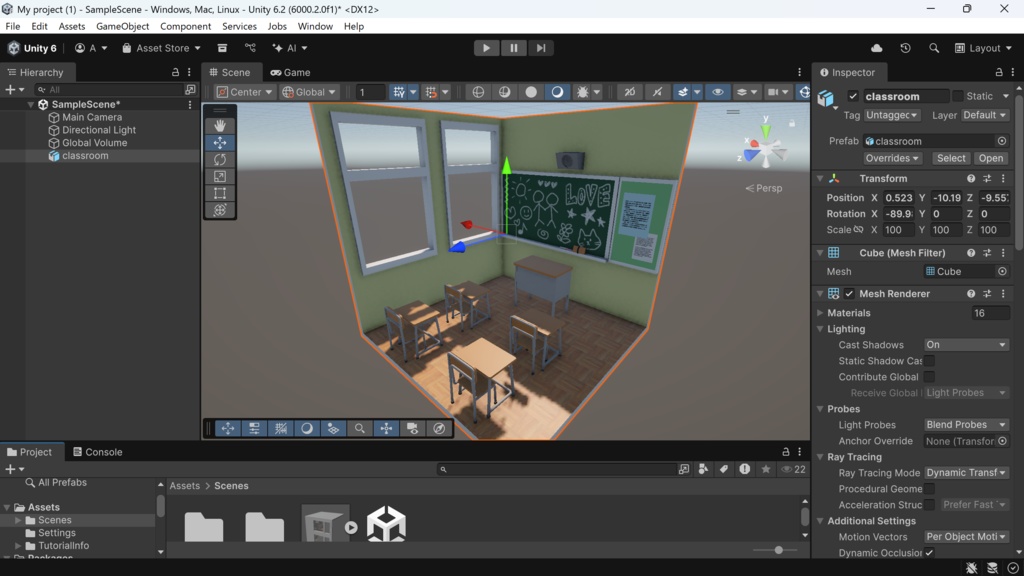Switch to the Game tab
This screenshot has width=1024, height=576.
coord(291,72)
